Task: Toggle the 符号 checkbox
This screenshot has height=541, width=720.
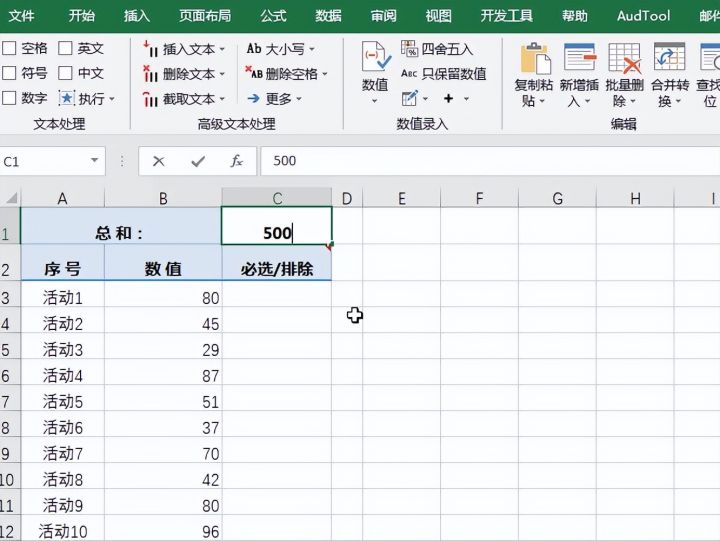Action: pos(9,73)
